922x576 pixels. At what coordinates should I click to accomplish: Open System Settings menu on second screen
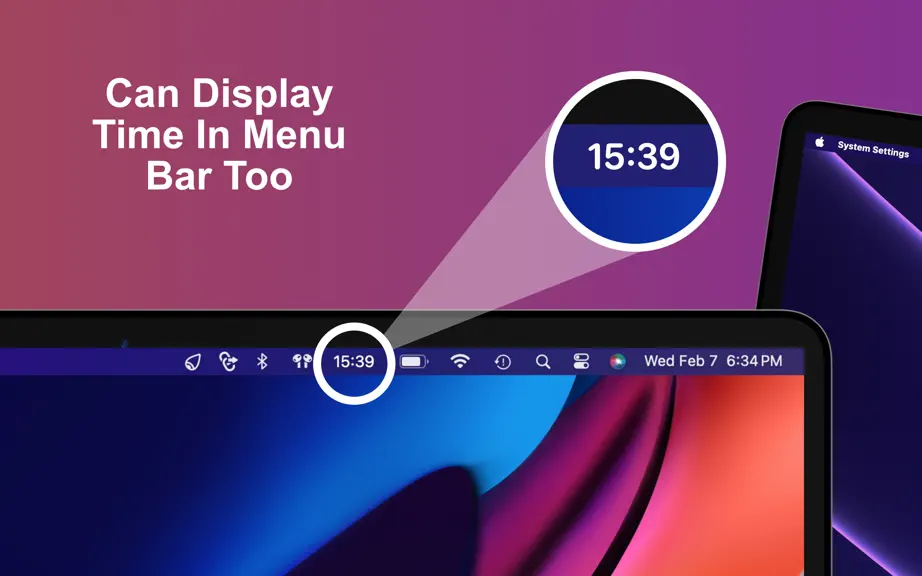pyautogui.click(x=873, y=149)
